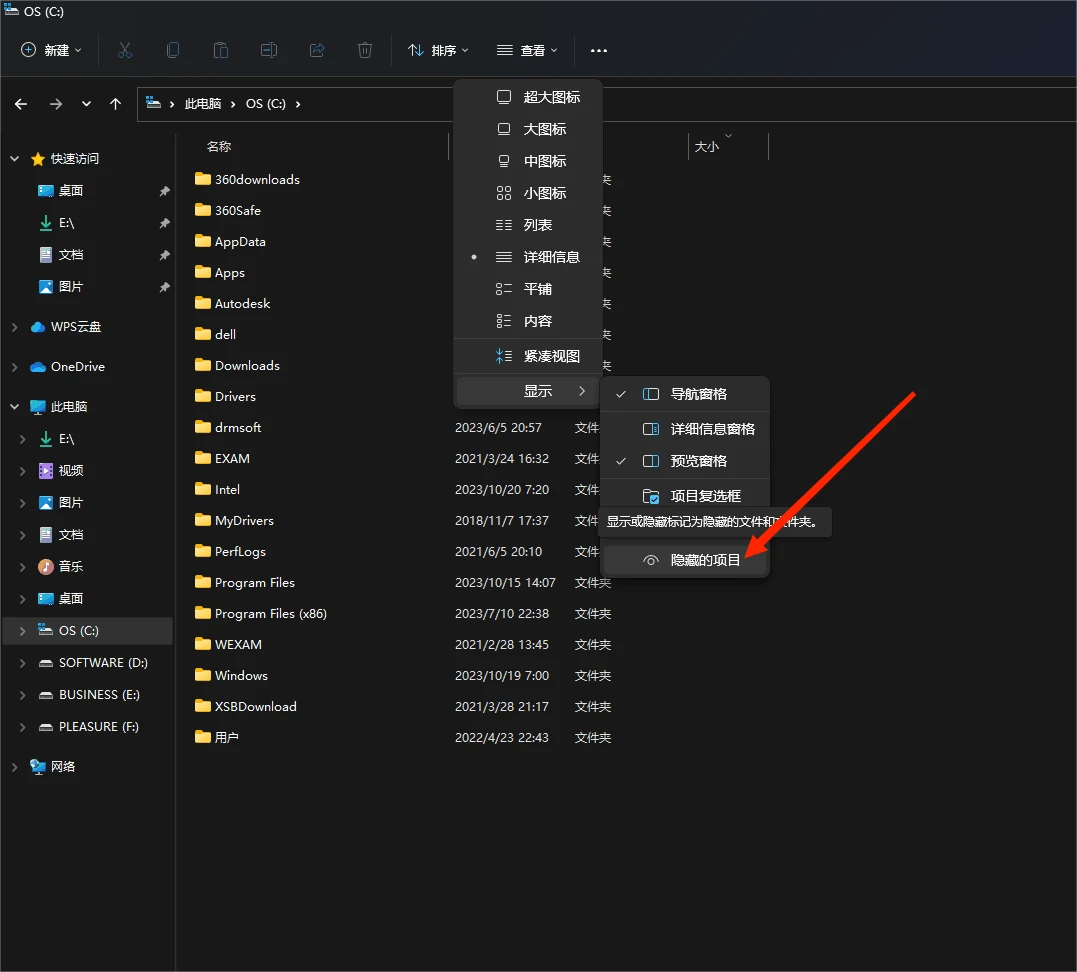Select the Downloads folder
The width and height of the screenshot is (1077, 972).
pos(247,365)
